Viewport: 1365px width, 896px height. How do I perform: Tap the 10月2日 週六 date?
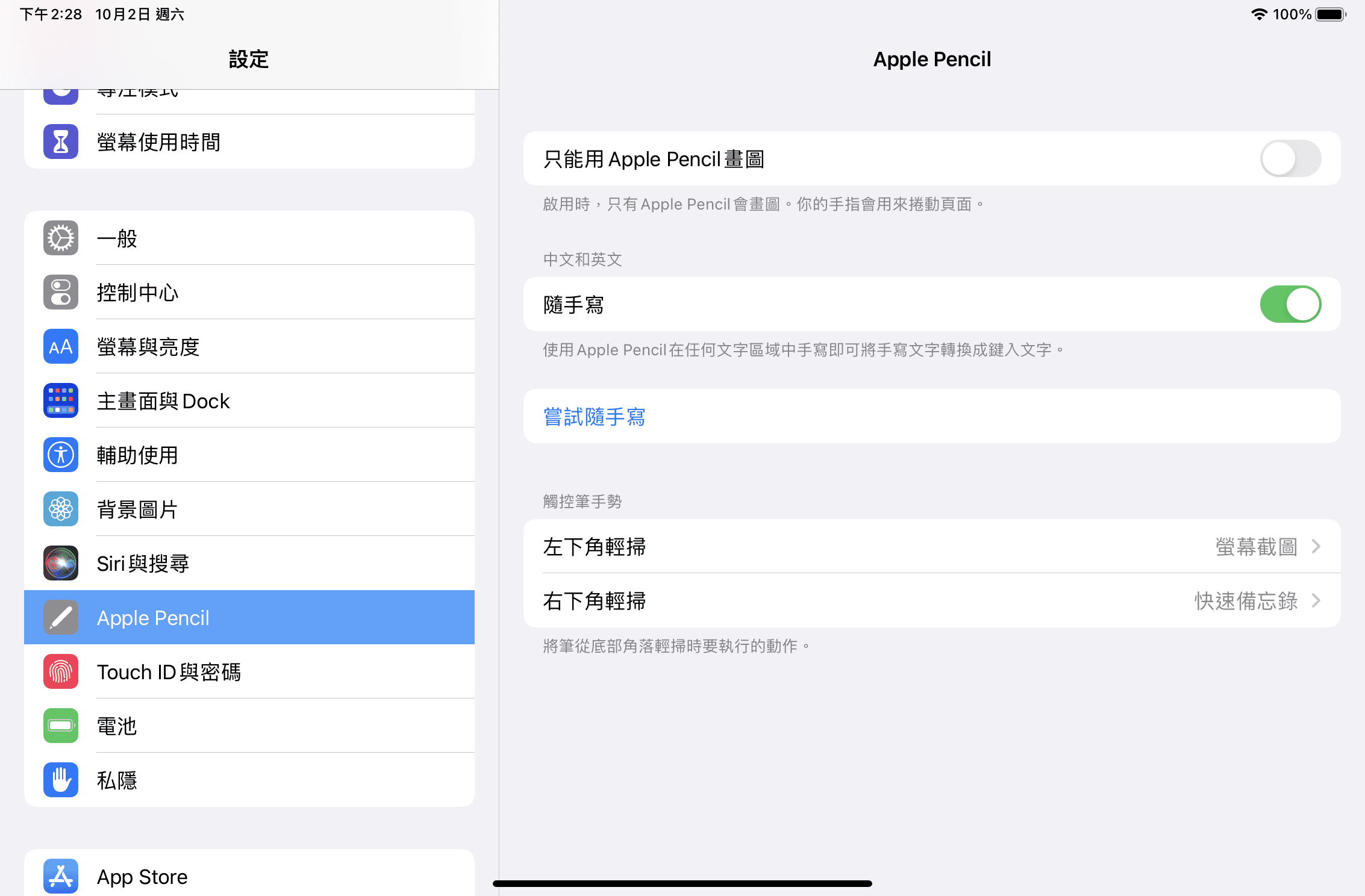point(140,14)
